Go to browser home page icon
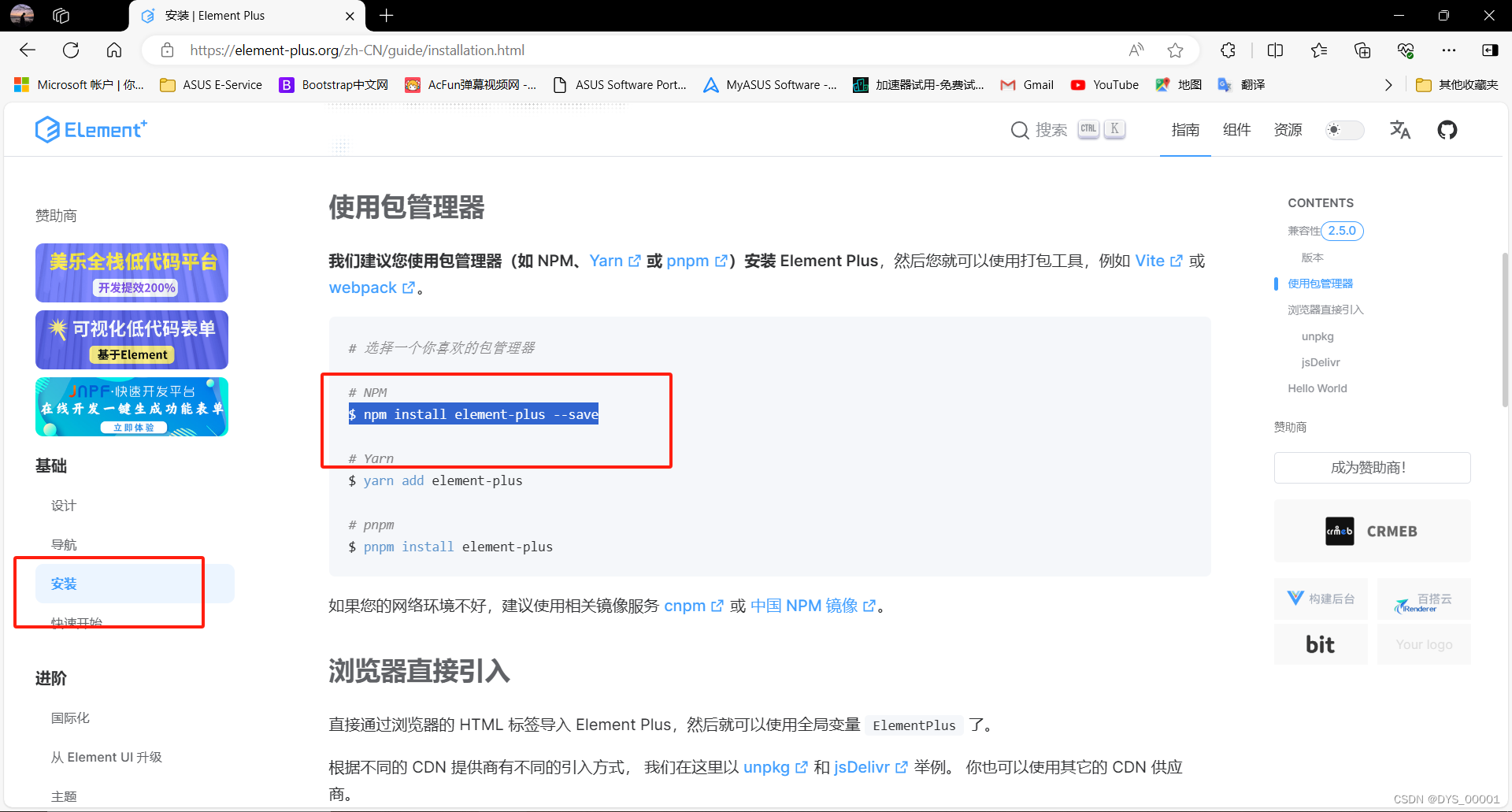This screenshot has width=1512, height=812. [x=114, y=50]
